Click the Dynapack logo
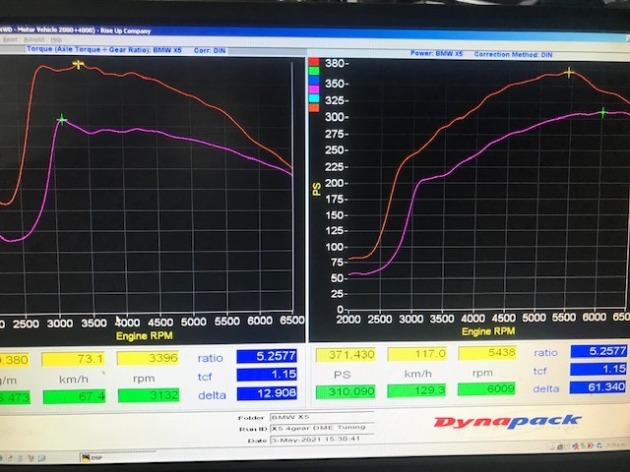The image size is (630, 472). 507,422
